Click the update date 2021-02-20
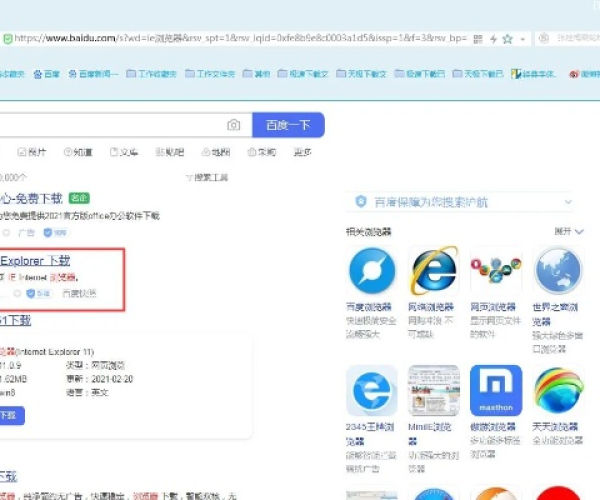 point(112,379)
